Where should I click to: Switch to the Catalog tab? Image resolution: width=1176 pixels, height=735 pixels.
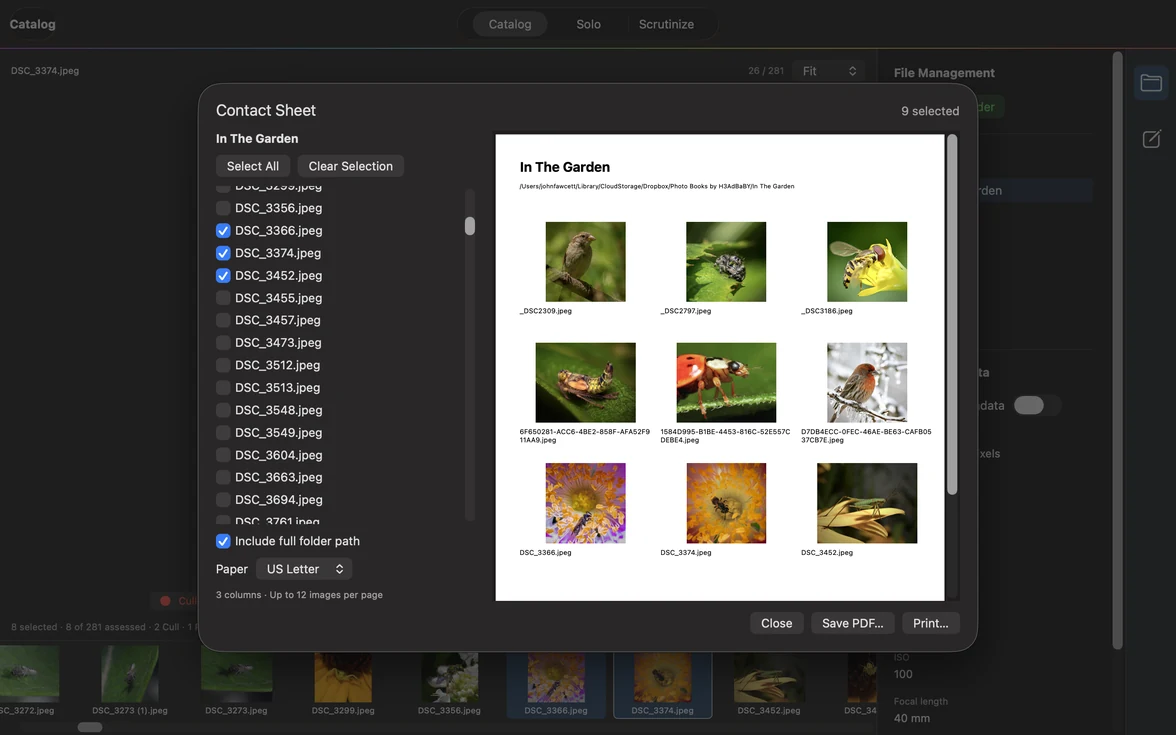click(x=510, y=24)
